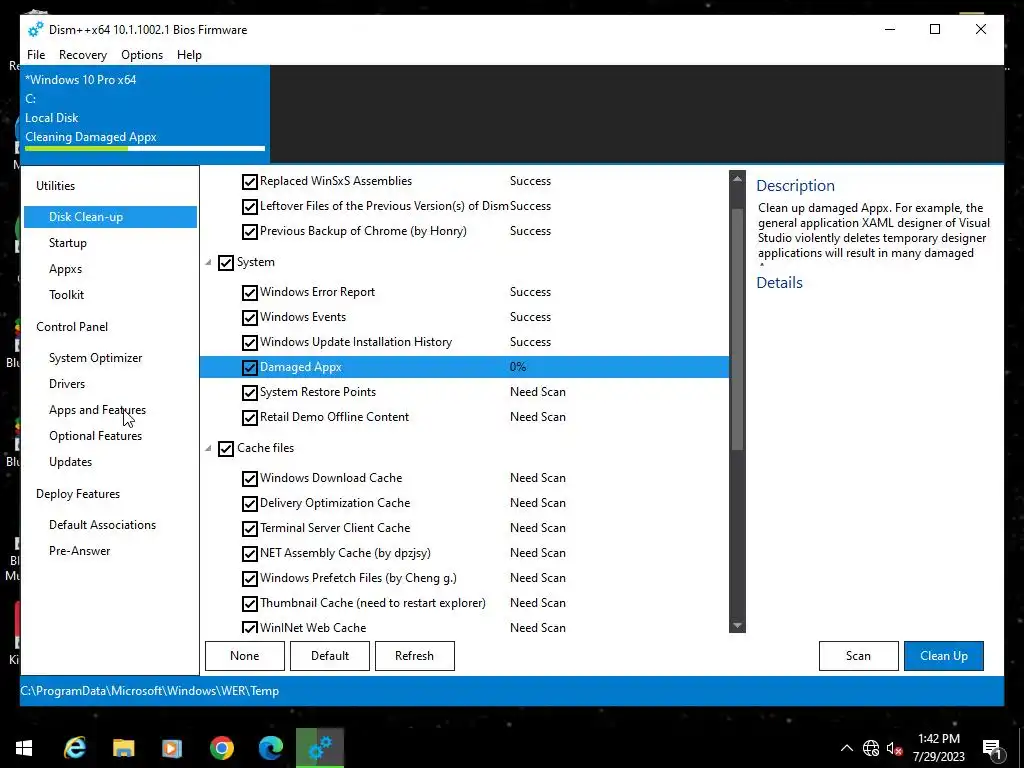Uncheck Thumbnail Cache checkbox
Screen dimensions: 1024x768
pyautogui.click(x=249, y=603)
